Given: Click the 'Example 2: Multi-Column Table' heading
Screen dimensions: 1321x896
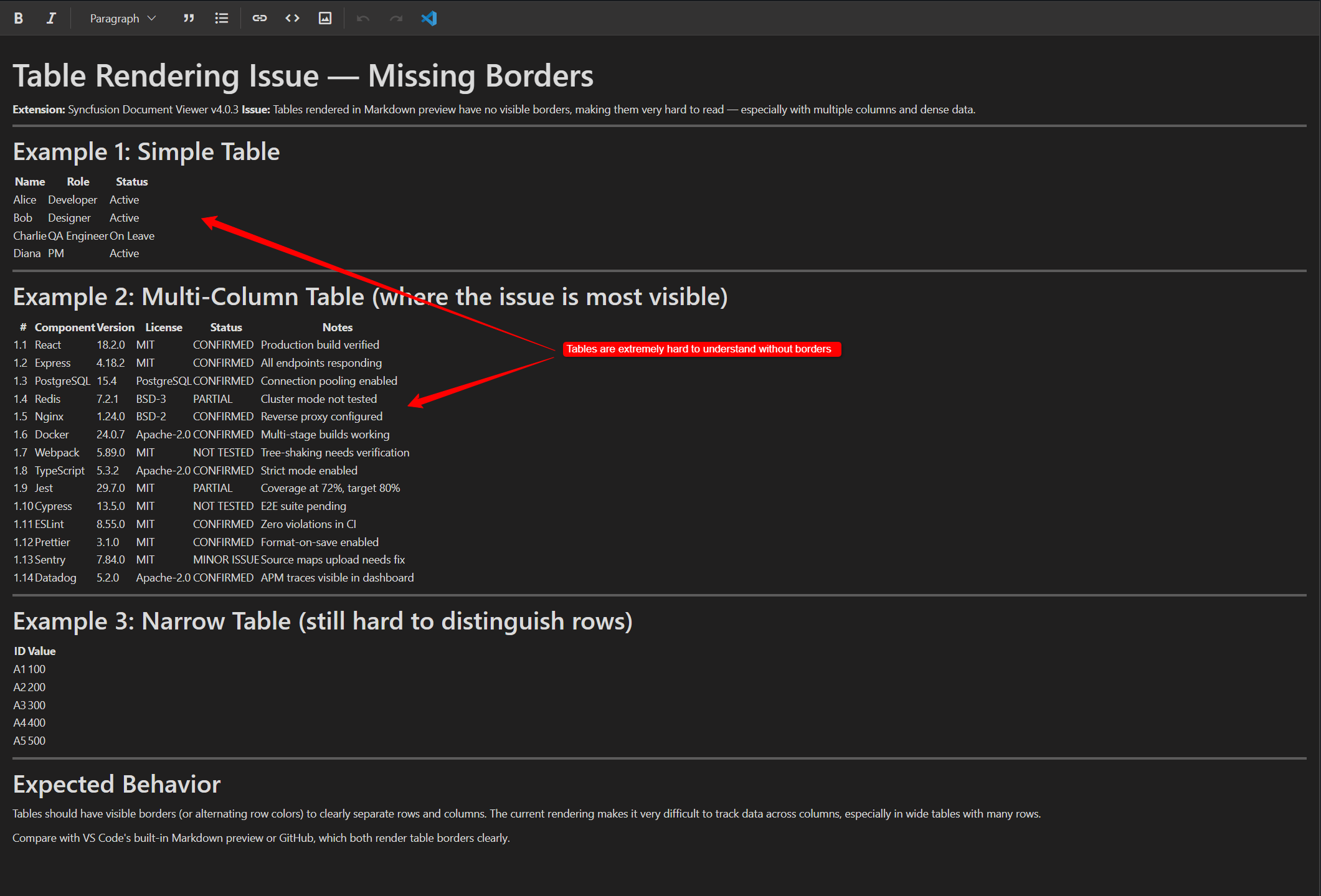Looking at the screenshot, I should pos(371,297).
